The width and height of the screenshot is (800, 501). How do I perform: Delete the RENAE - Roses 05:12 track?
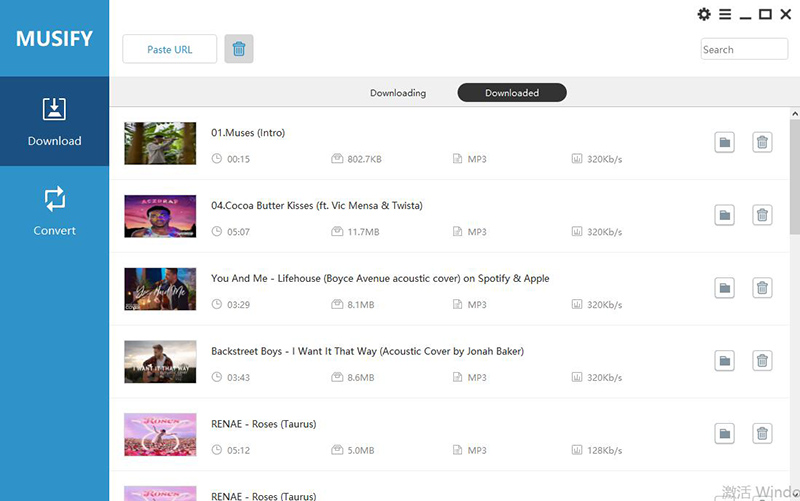[x=762, y=434]
